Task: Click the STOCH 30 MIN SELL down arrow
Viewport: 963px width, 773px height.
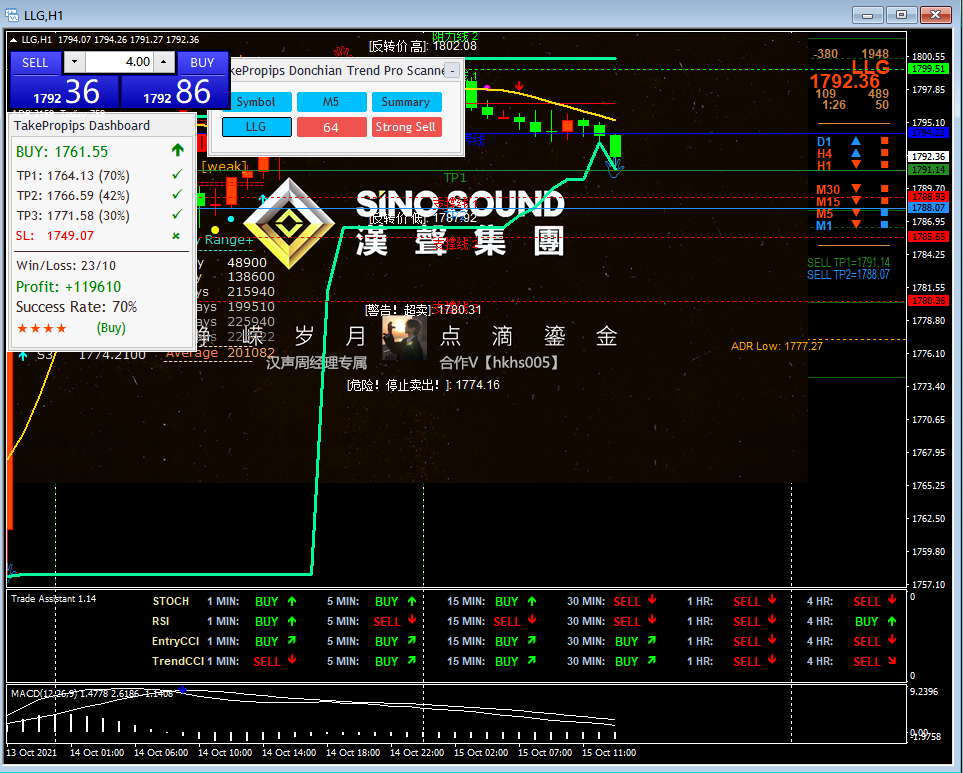Action: coord(652,600)
